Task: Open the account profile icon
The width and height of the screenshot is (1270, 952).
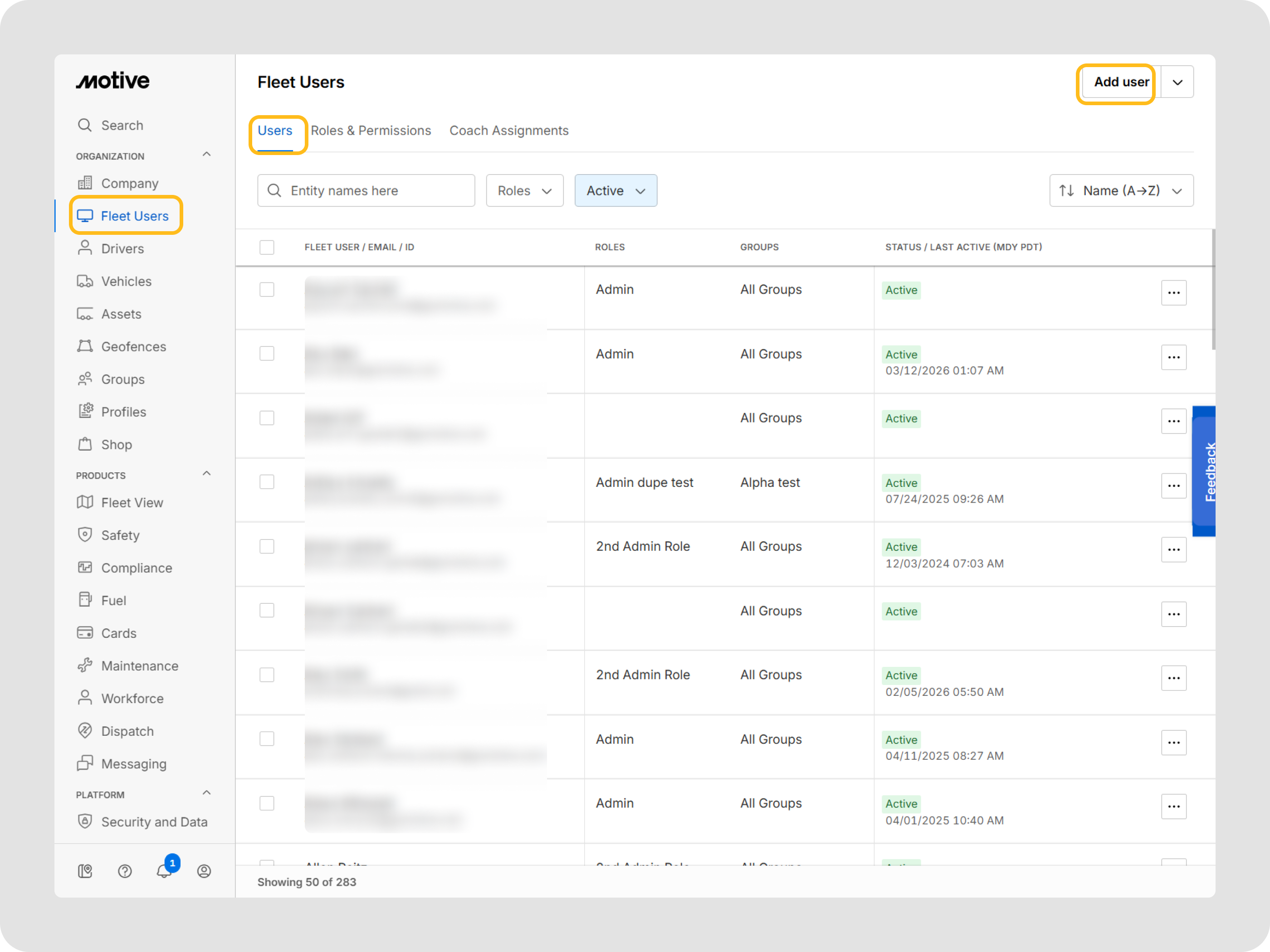Action: 204,871
